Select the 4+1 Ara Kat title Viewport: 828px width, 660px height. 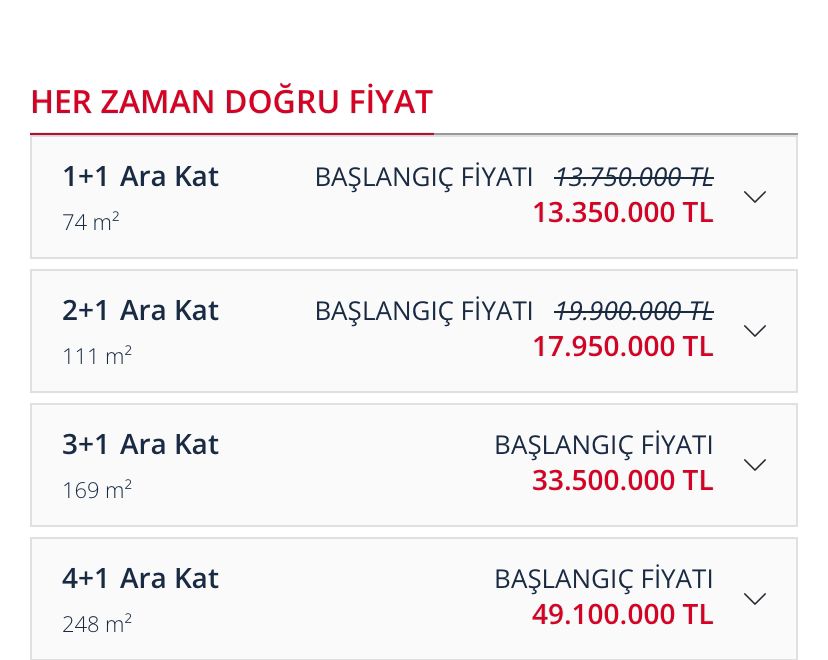coord(140,579)
